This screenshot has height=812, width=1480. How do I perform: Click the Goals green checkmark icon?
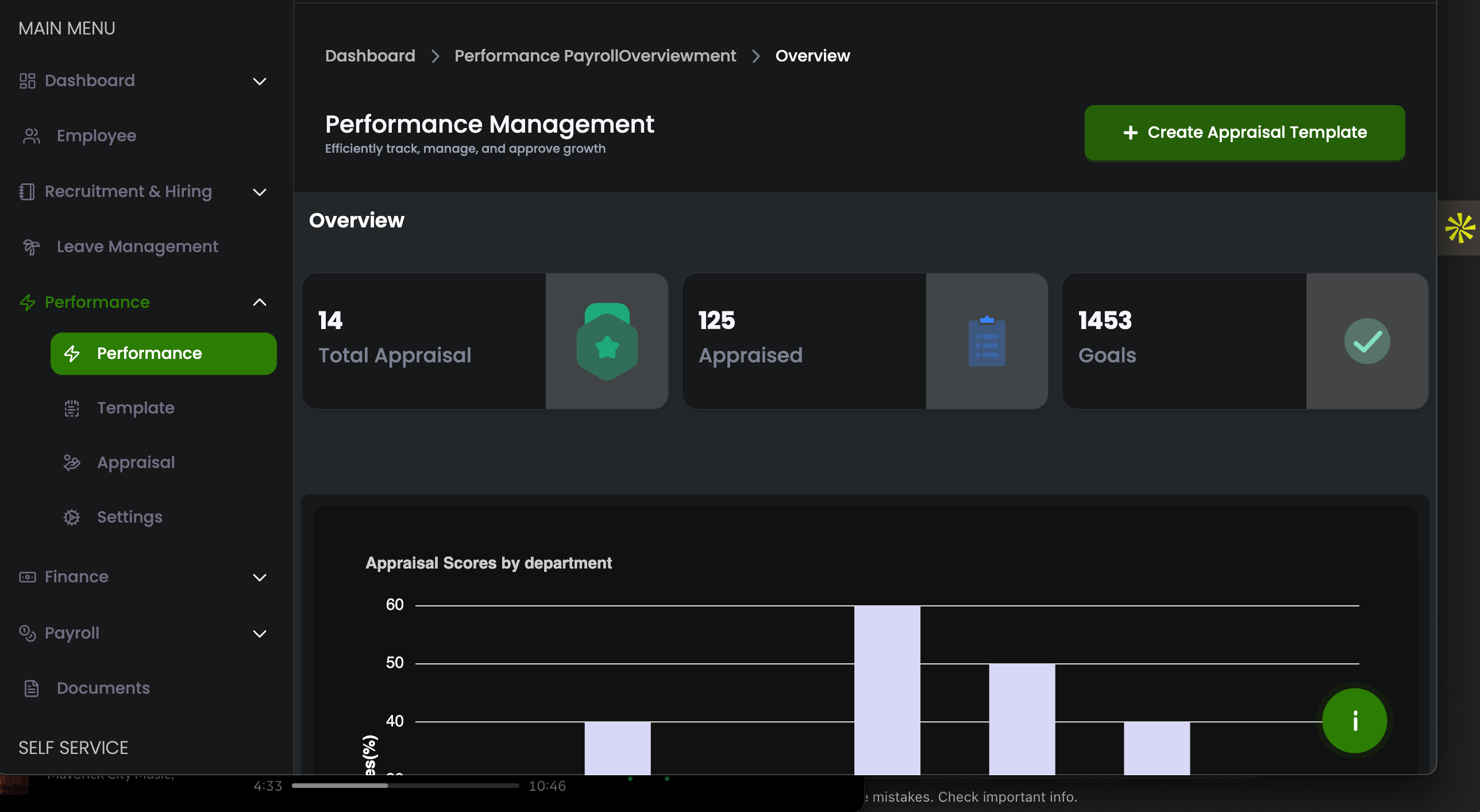(1367, 341)
